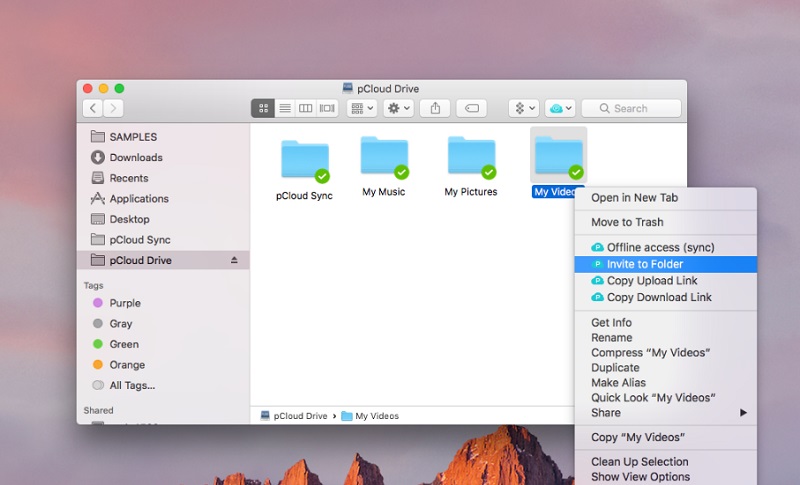
Task: Click pCloud Drive in path bar
Action: [x=299, y=415]
